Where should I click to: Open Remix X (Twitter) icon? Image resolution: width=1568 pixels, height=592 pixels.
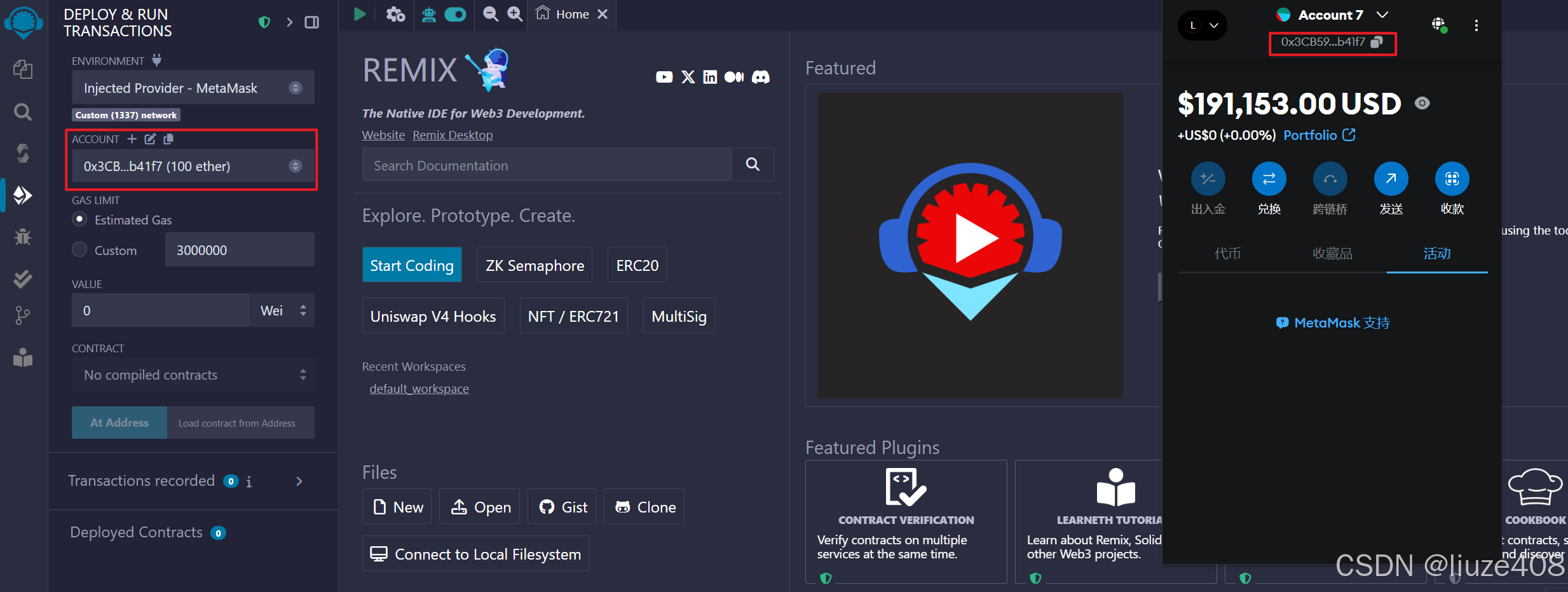[688, 77]
